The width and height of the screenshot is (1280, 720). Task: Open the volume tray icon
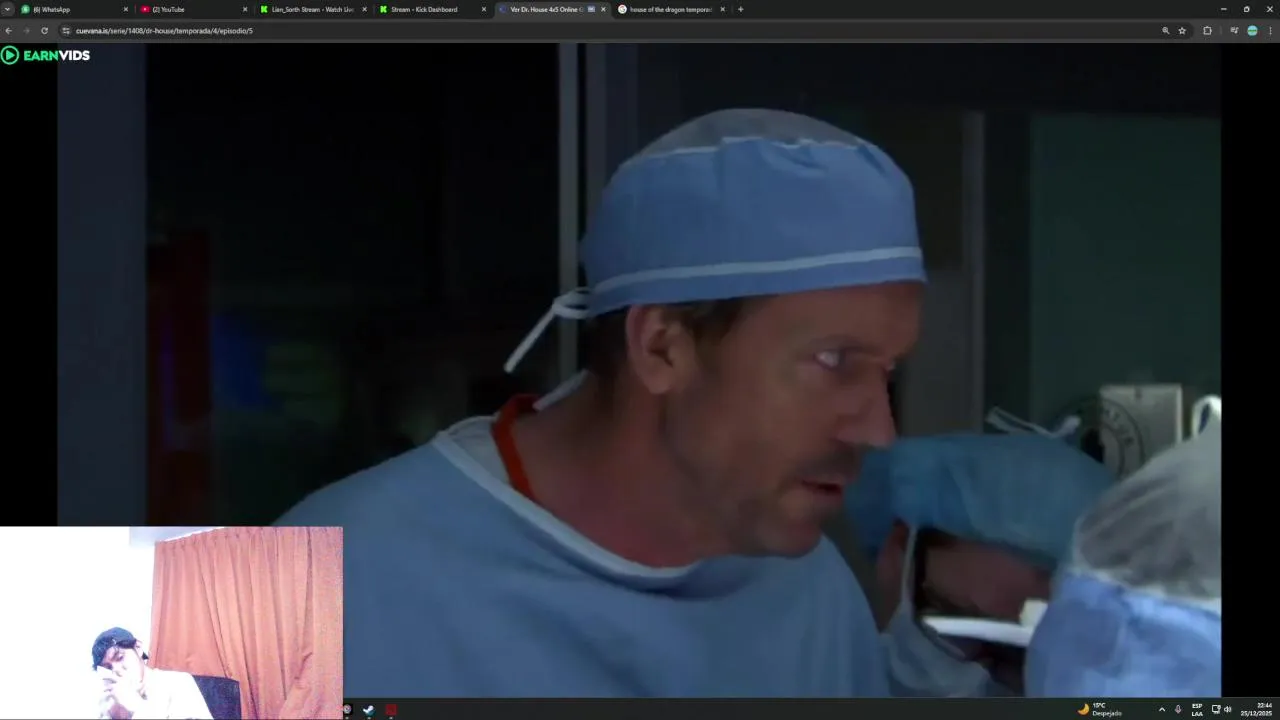click(x=1228, y=709)
